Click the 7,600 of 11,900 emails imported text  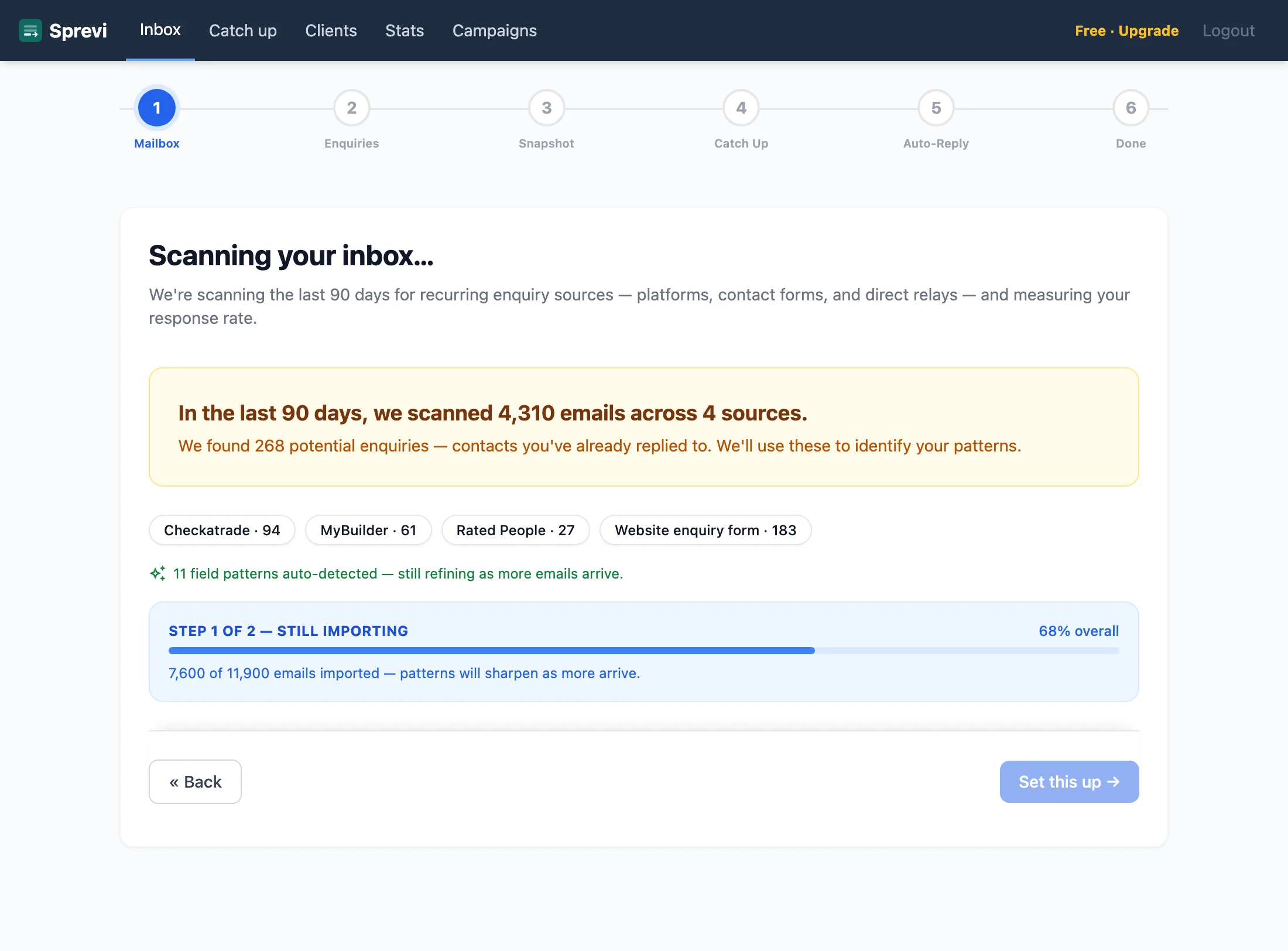(404, 673)
